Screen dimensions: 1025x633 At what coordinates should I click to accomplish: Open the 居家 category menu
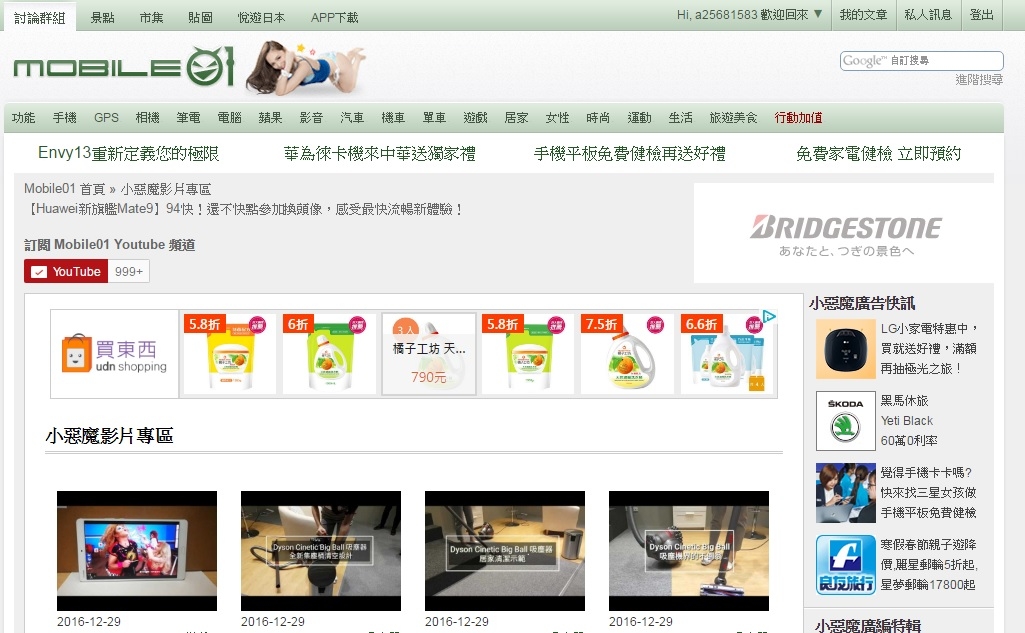pos(516,118)
